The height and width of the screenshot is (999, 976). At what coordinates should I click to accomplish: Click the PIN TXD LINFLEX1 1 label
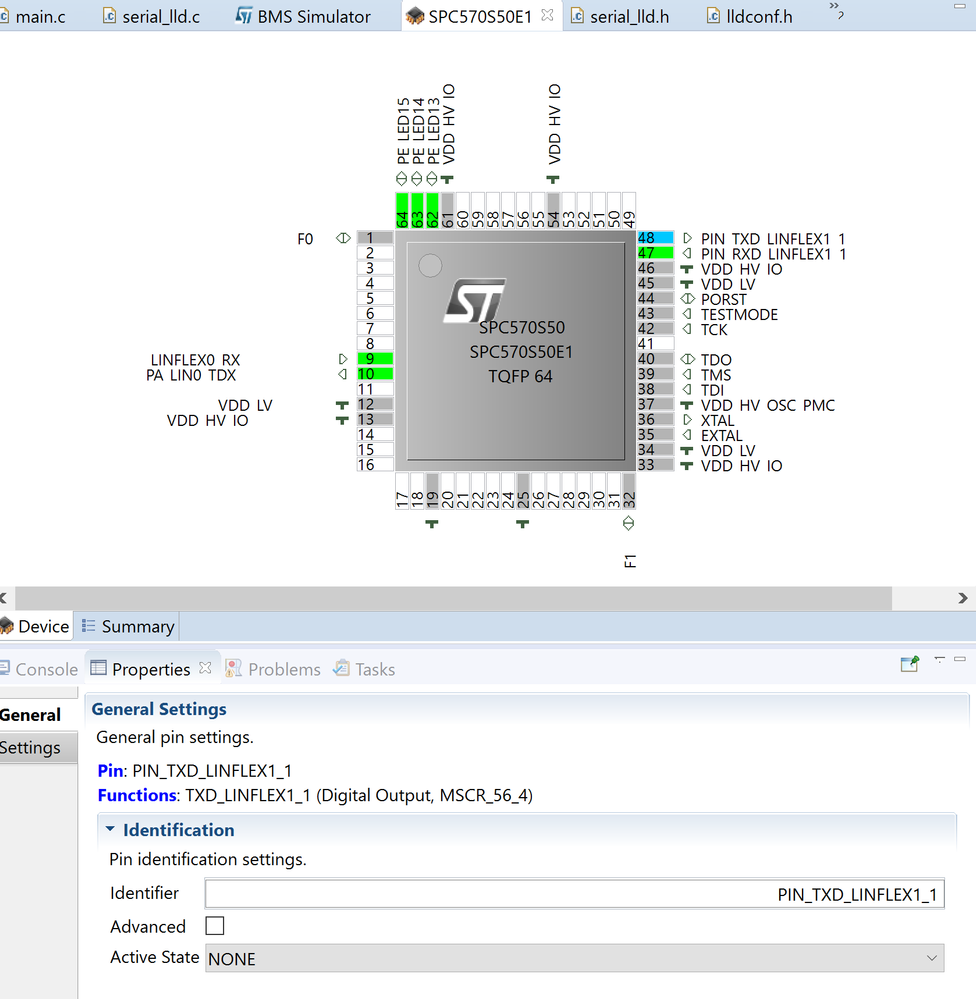(x=773, y=239)
